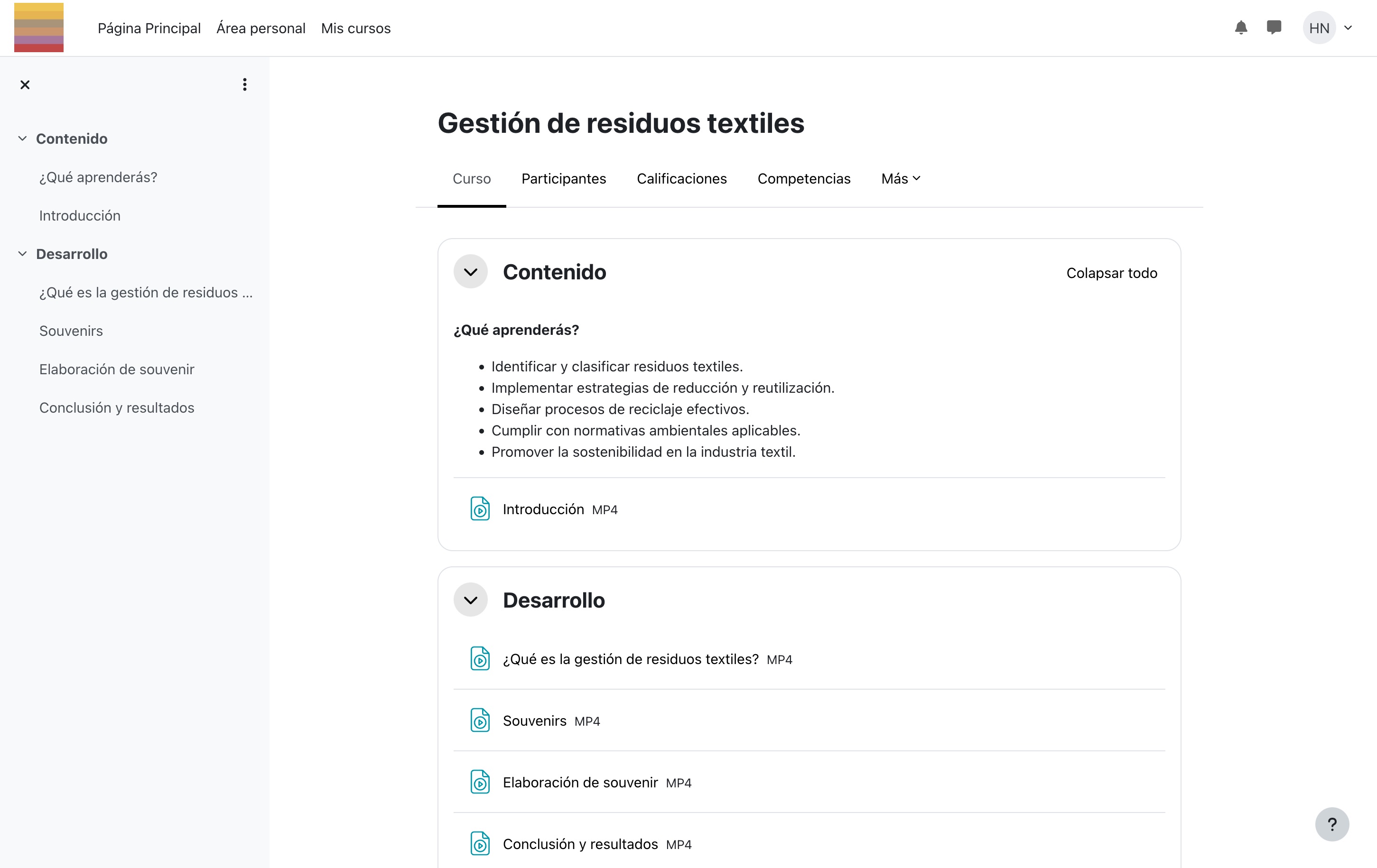Open the HN user menu dropdown
The height and width of the screenshot is (868, 1377).
point(1329,28)
